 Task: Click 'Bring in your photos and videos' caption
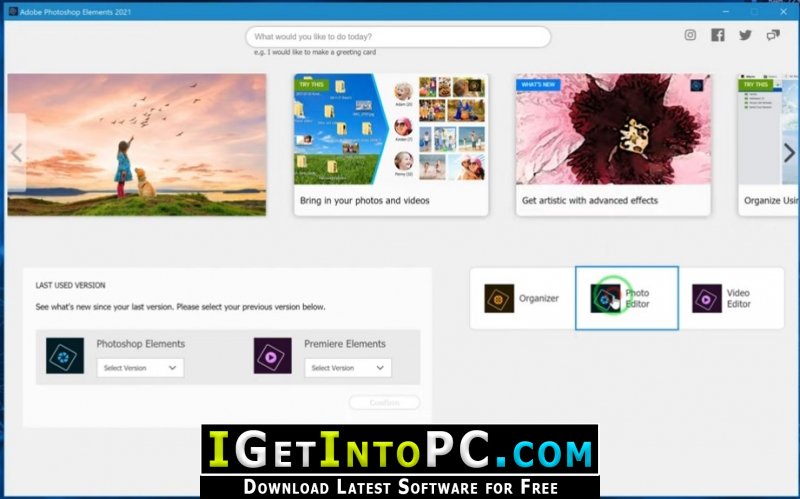(364, 201)
